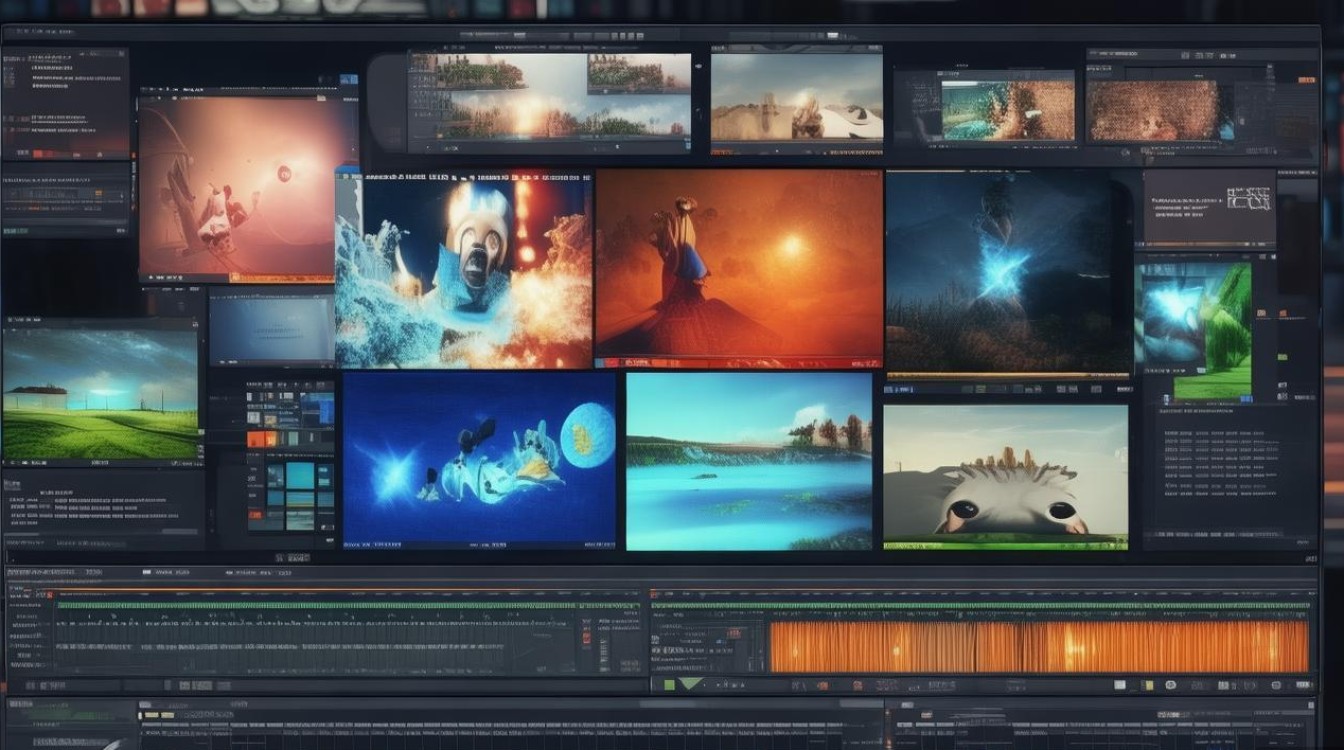
Task: Select the orange desert figure preview
Action: pos(739,267)
